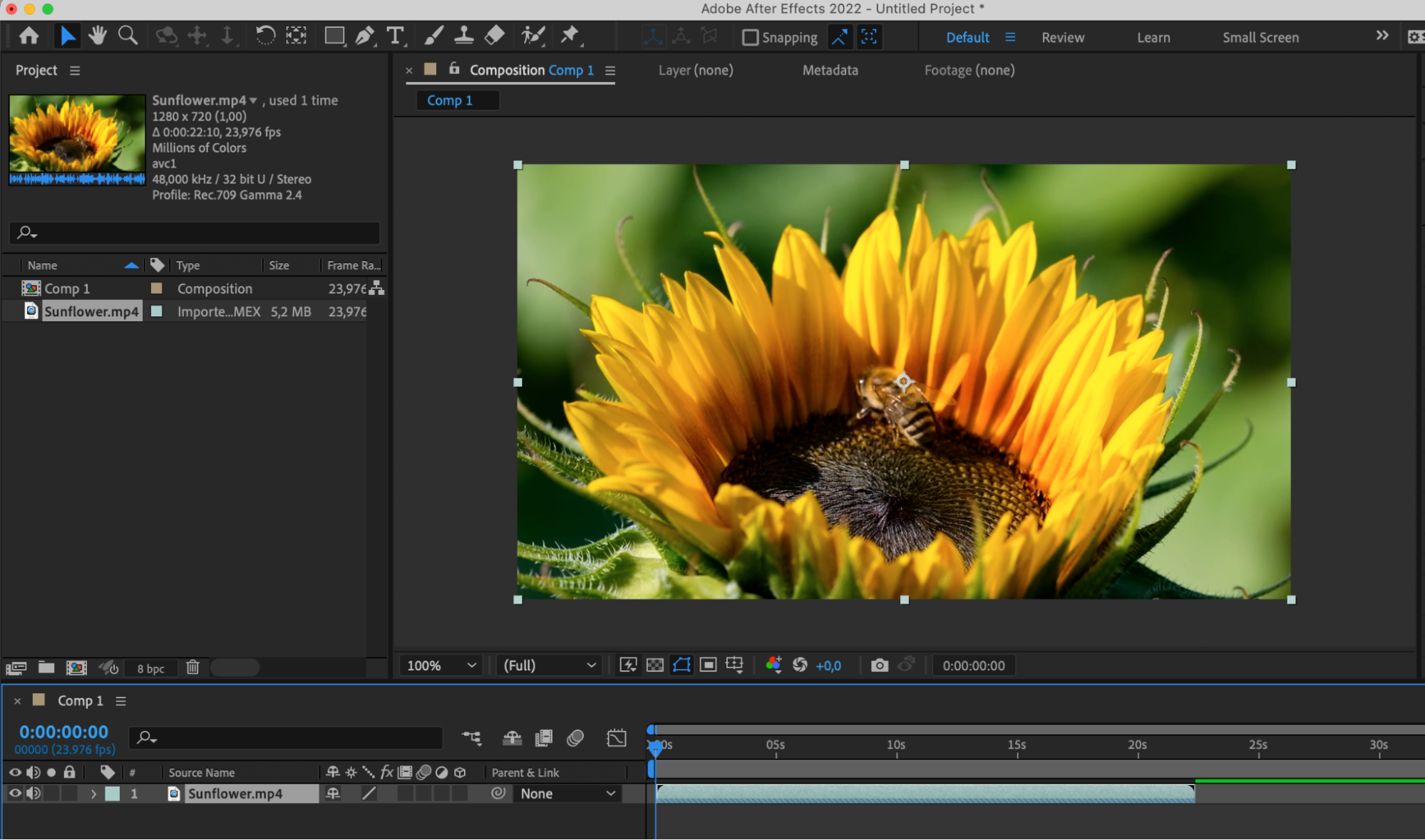
Task: Expand the Sunflower.mp4 layer properties
Action: (x=93, y=794)
